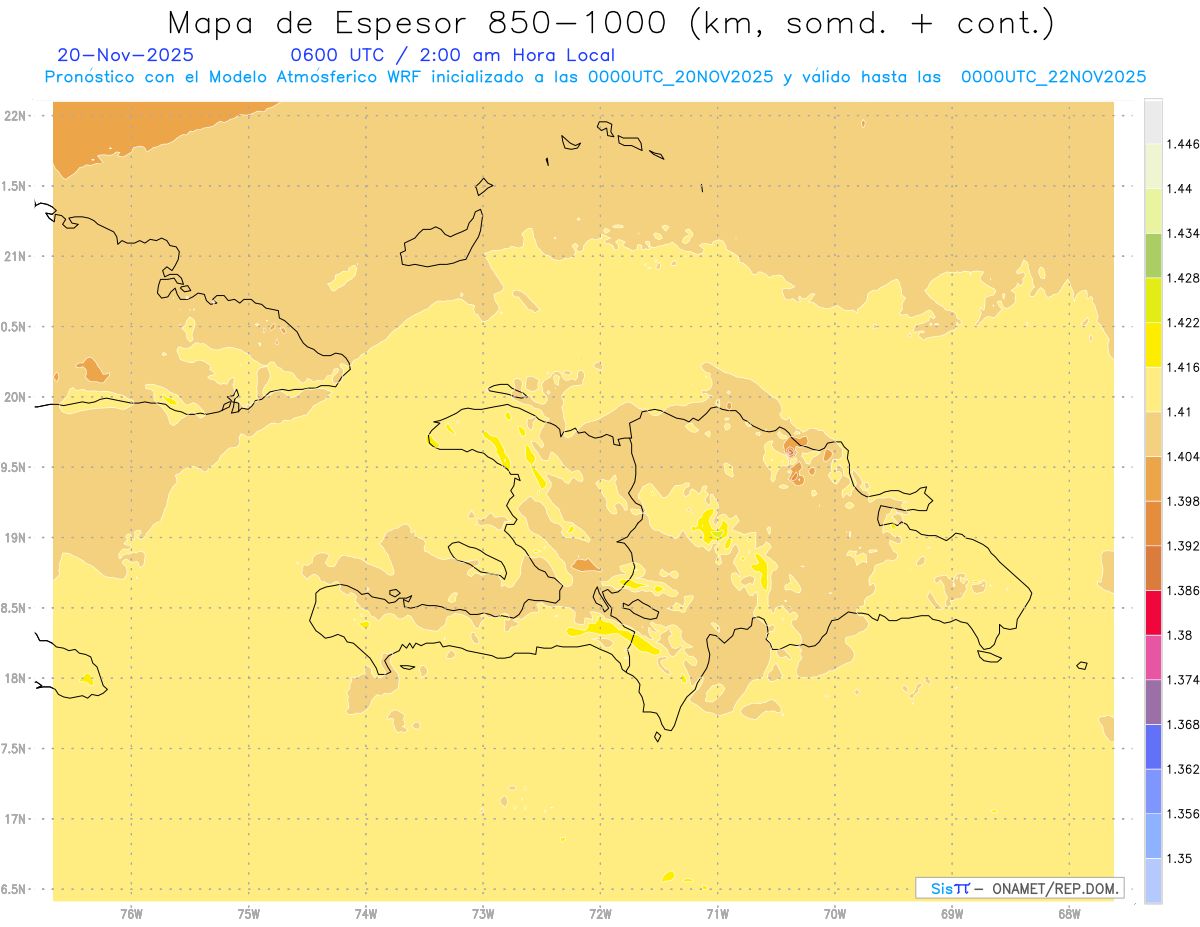The height and width of the screenshot is (927, 1200).
Task: Click the '0600 UTC / 2:00 am Hora Local' time label
Action: tap(452, 55)
